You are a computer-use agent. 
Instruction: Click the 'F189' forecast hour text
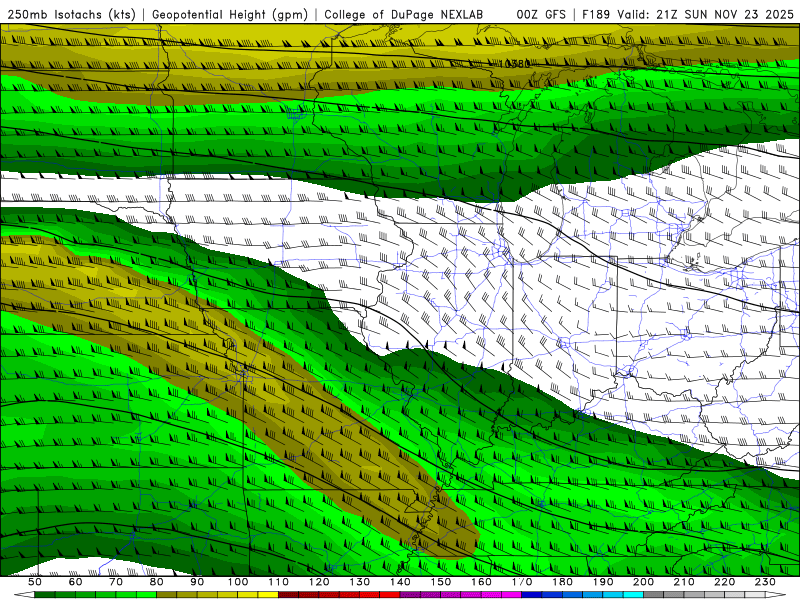click(x=596, y=15)
